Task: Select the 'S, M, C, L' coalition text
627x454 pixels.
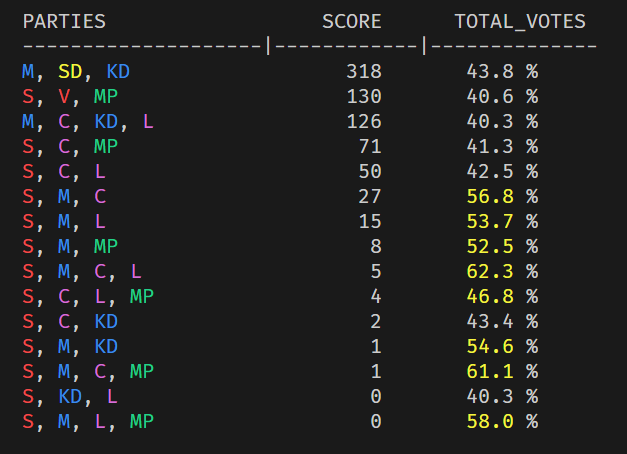Action: point(82,272)
